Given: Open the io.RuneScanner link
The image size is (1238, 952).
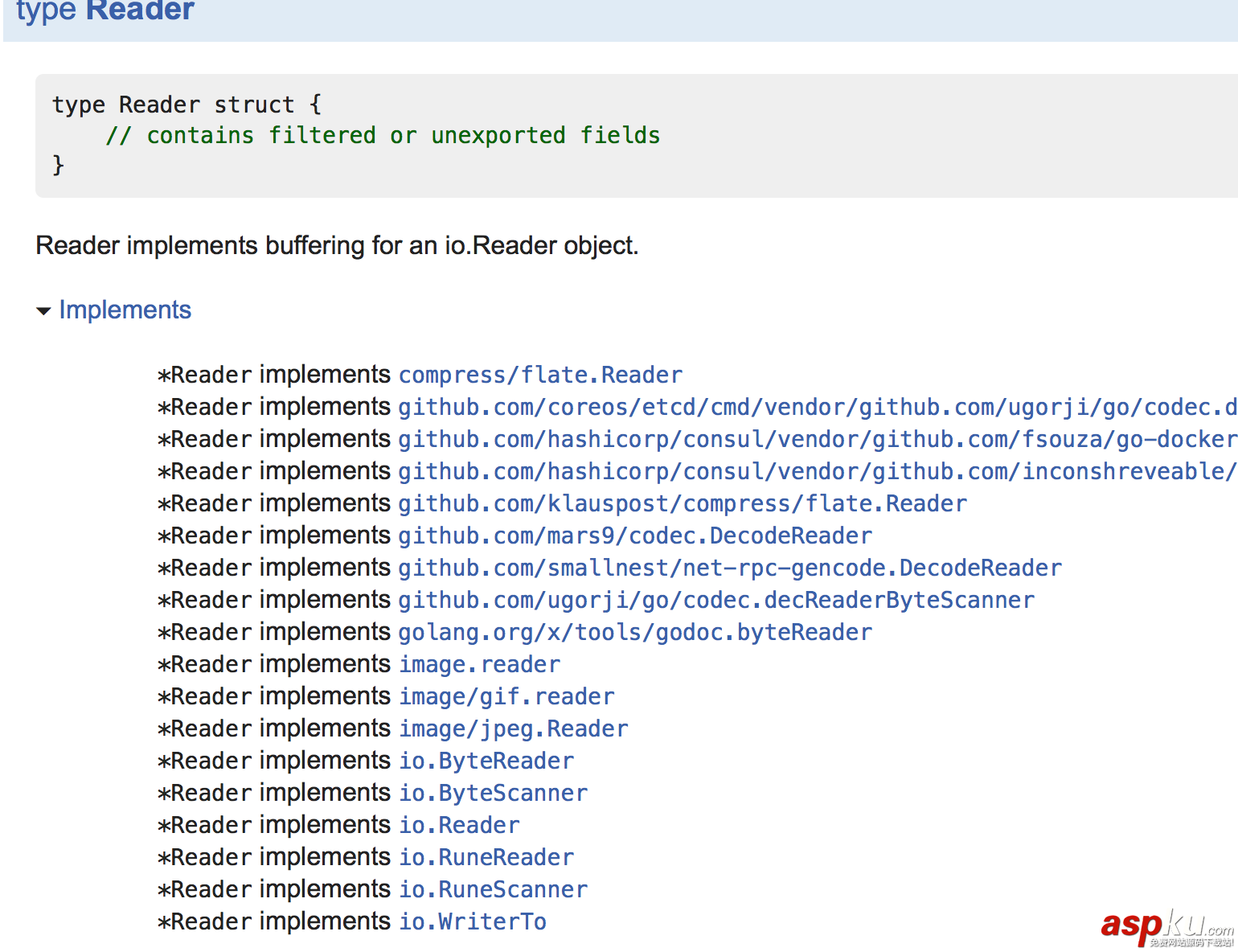Looking at the screenshot, I should coord(493,890).
